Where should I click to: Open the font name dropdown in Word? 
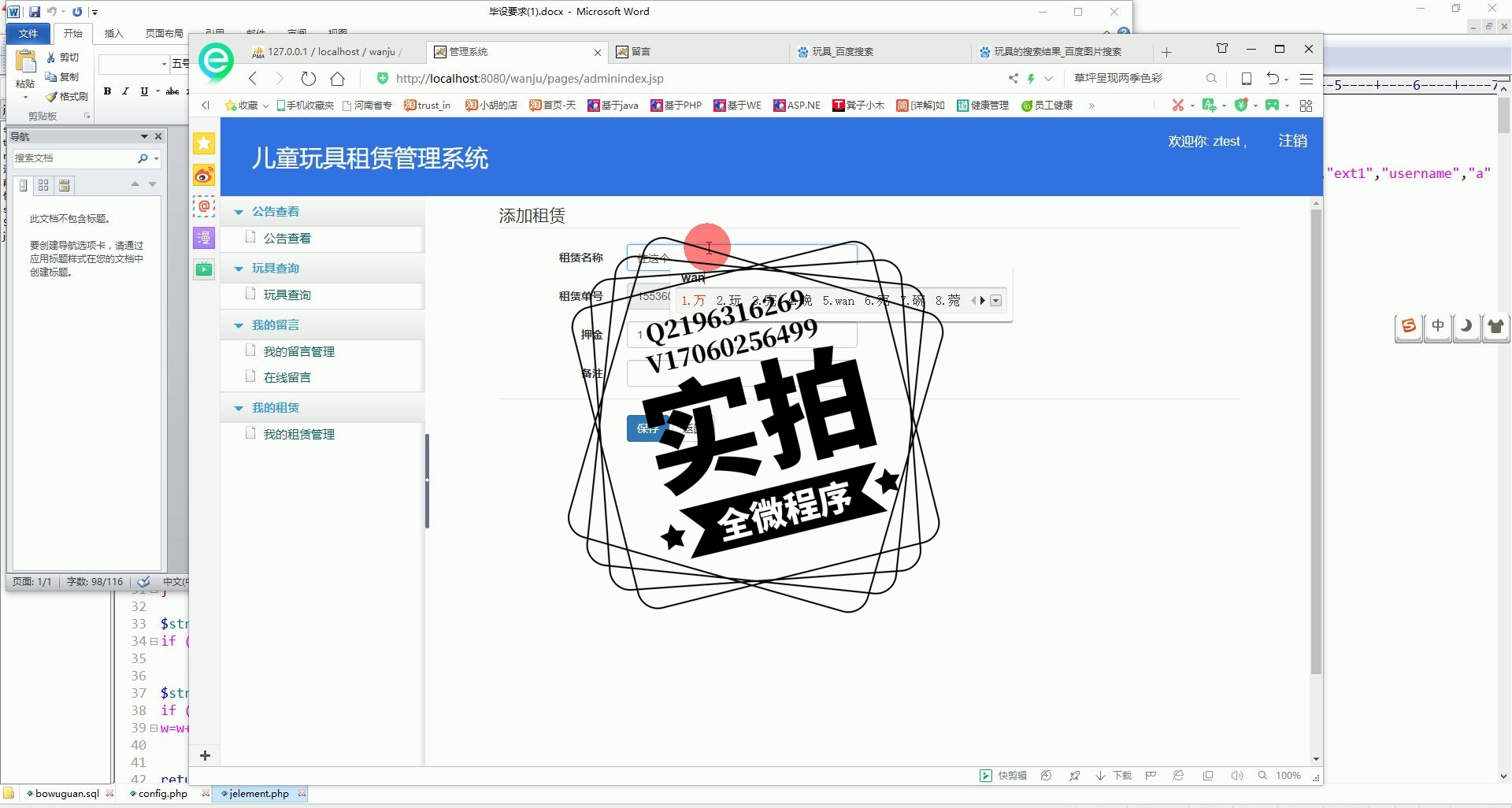(x=164, y=64)
